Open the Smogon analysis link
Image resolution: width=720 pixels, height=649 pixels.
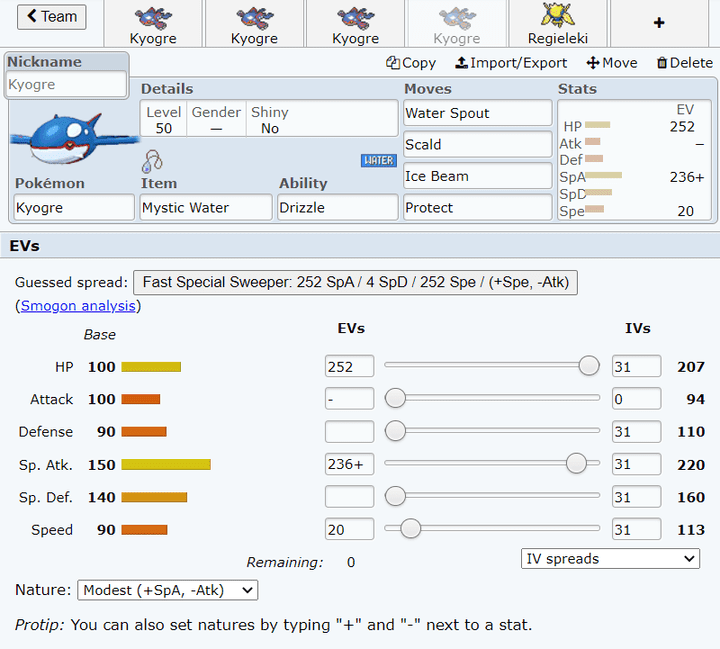[78, 306]
